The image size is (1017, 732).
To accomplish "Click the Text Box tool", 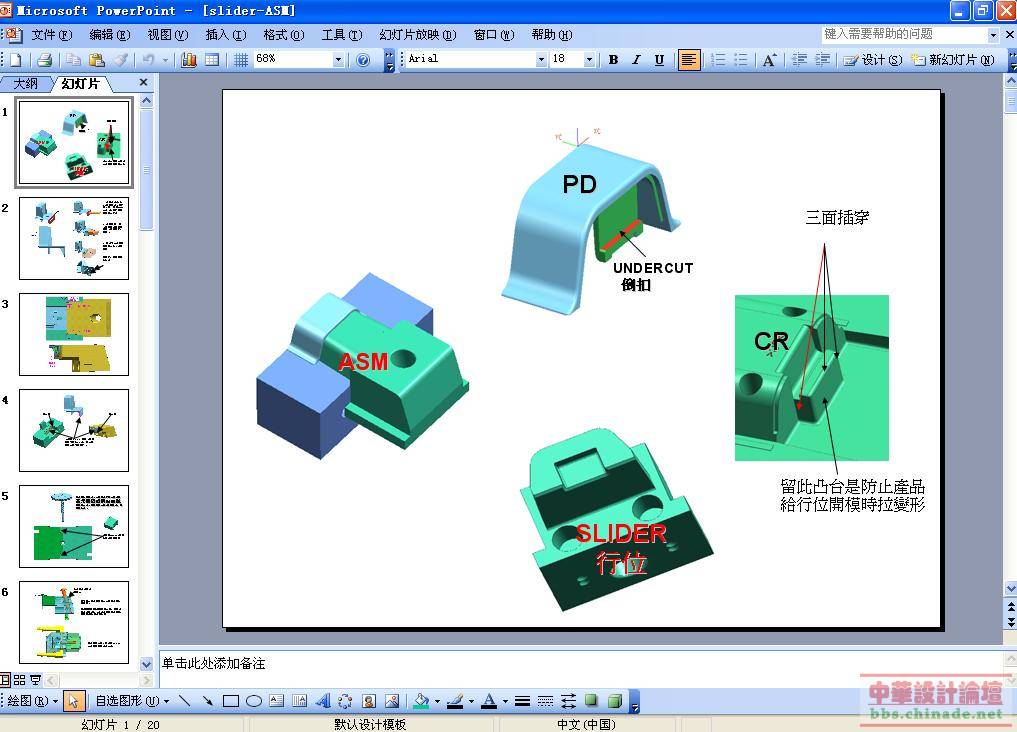I will [276, 701].
